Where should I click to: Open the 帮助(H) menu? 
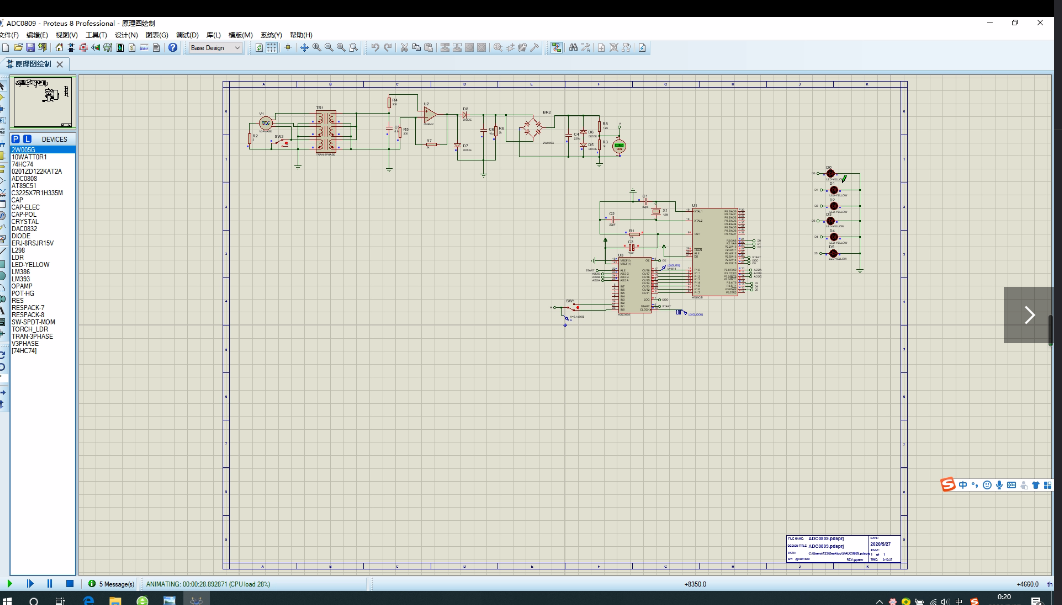point(301,35)
